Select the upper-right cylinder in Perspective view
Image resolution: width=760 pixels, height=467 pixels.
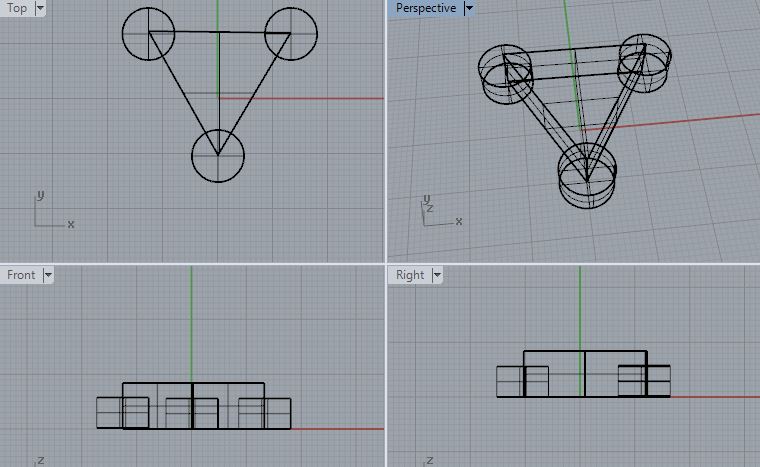644,63
